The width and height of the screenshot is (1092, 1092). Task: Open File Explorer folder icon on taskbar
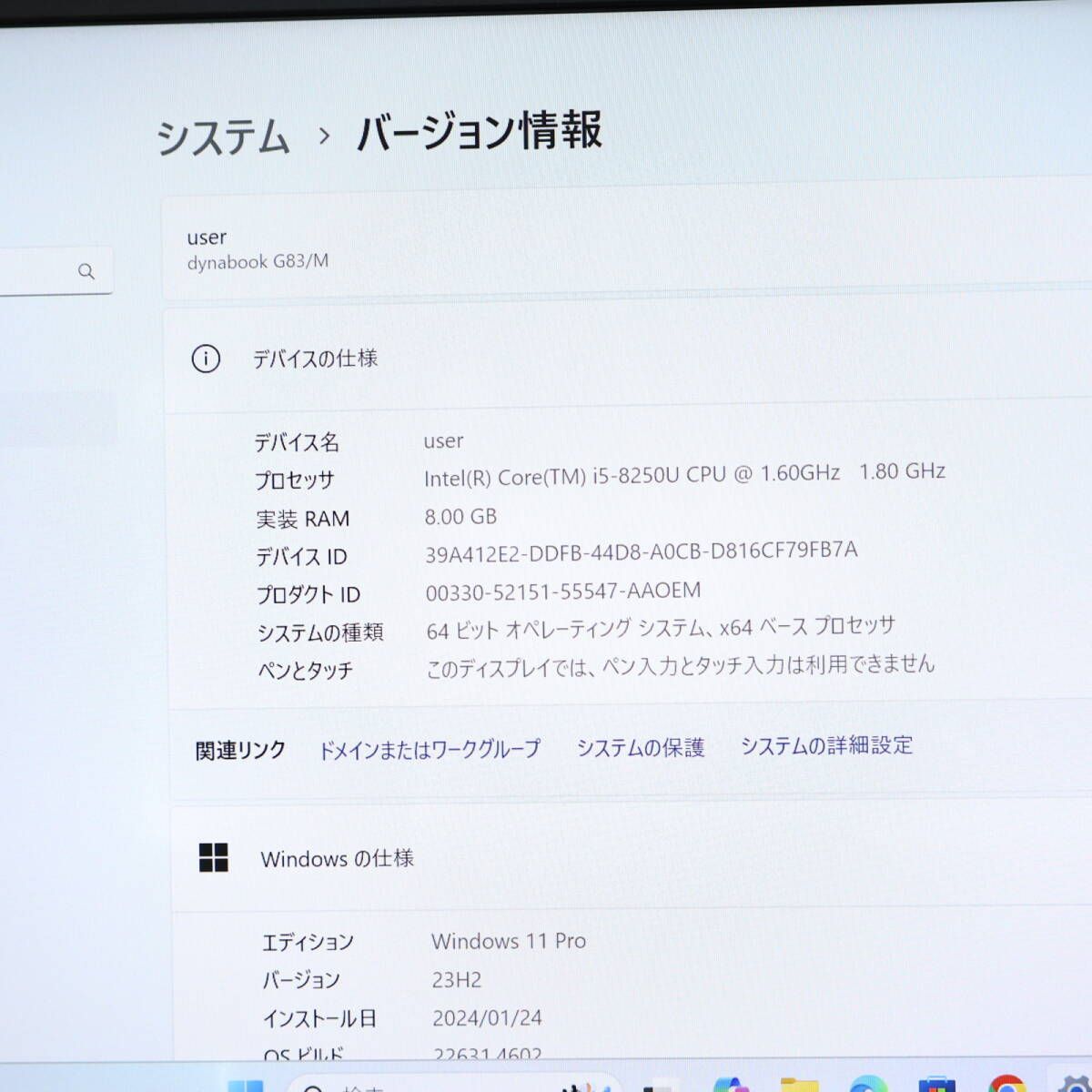(799, 1085)
